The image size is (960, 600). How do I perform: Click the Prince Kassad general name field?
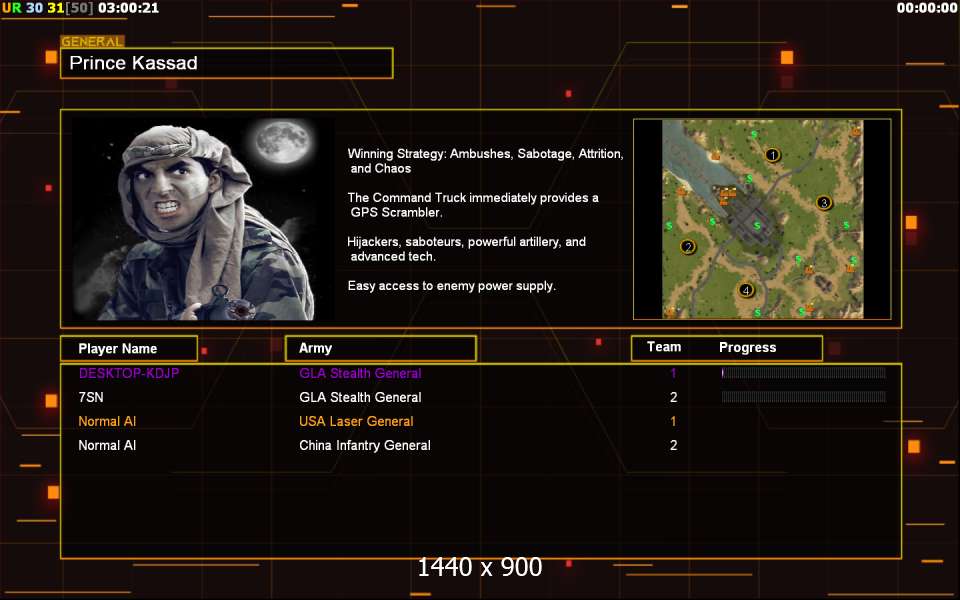(227, 63)
